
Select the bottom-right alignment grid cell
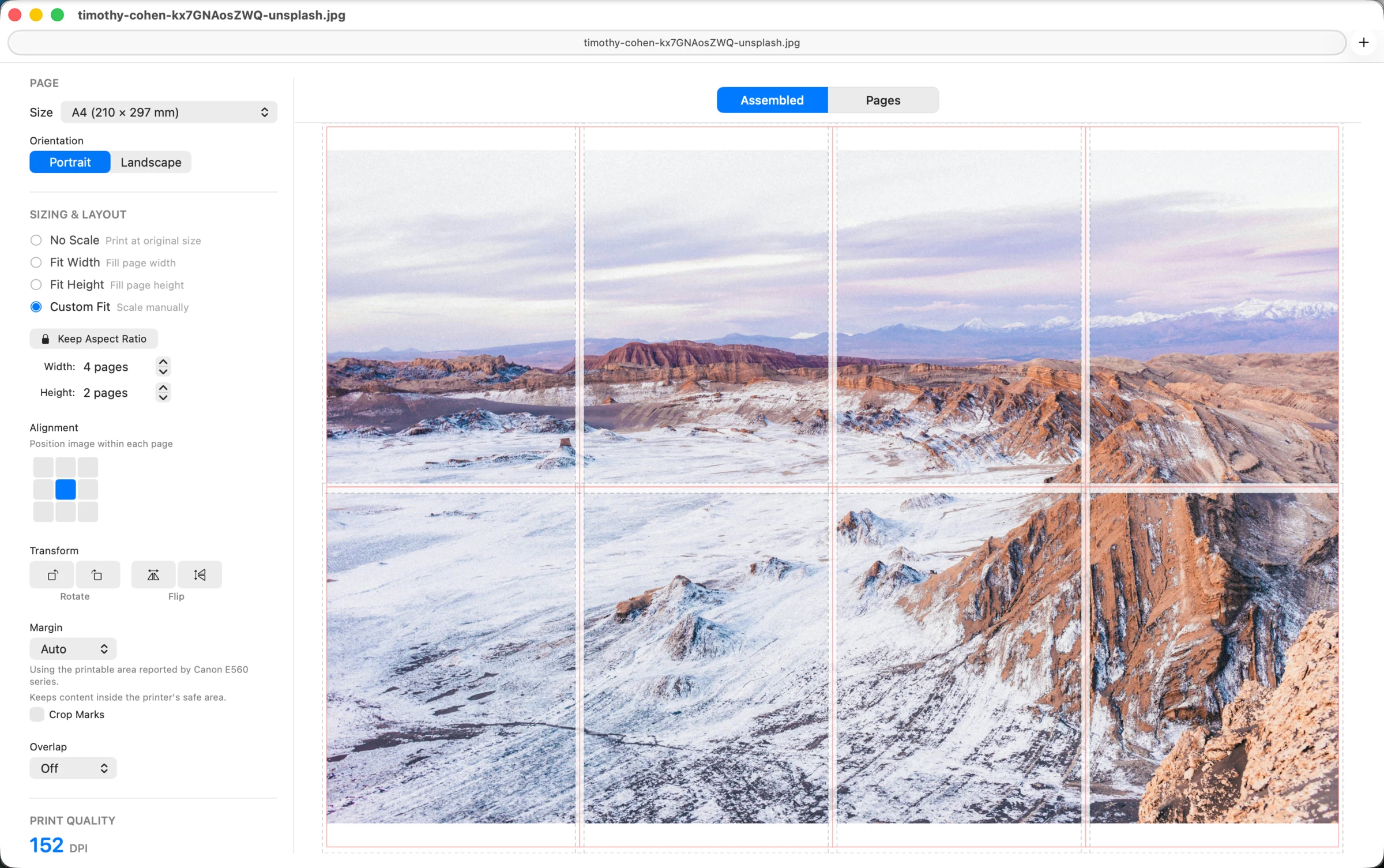(88, 512)
